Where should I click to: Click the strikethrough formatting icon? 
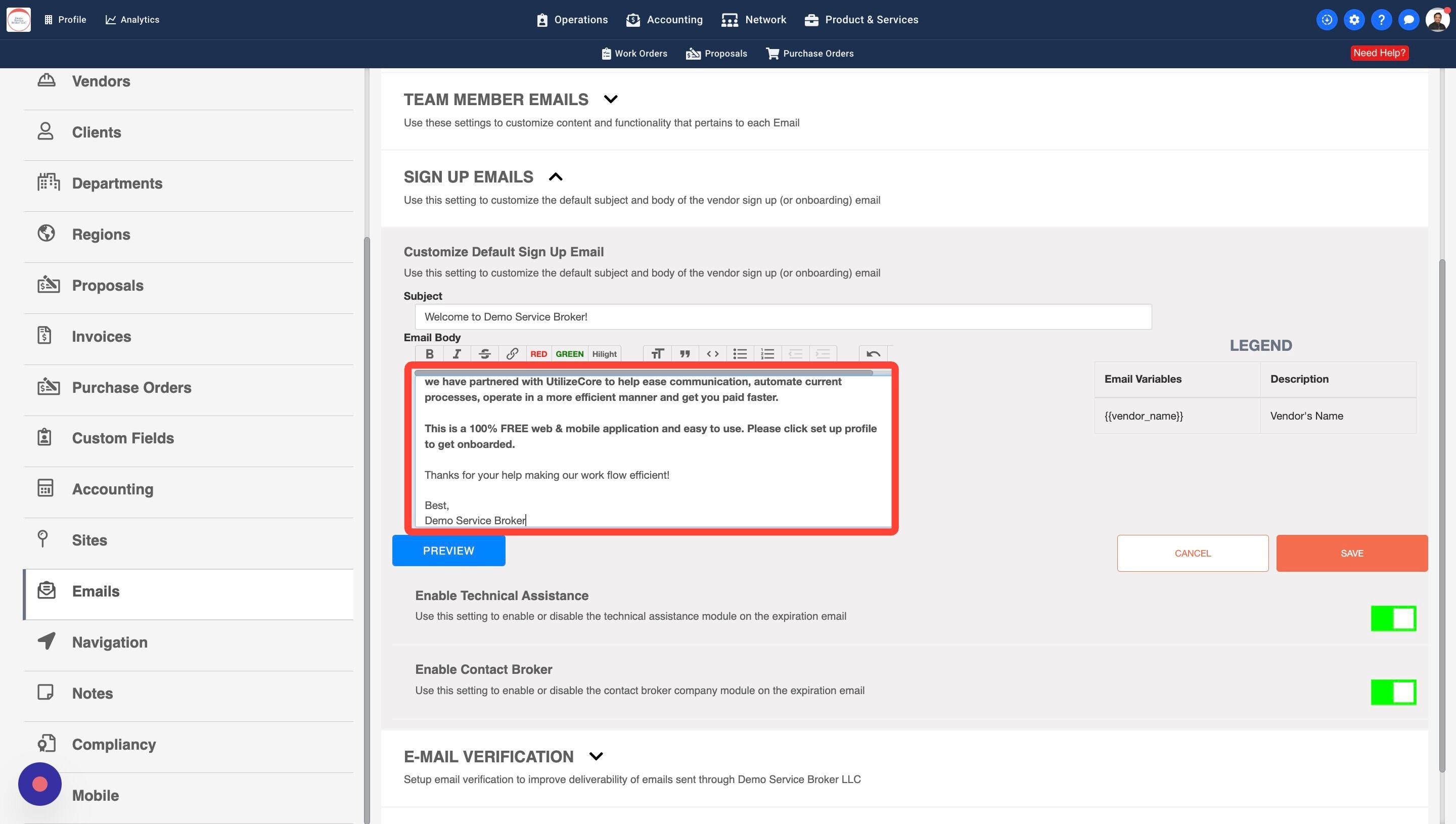coord(484,354)
